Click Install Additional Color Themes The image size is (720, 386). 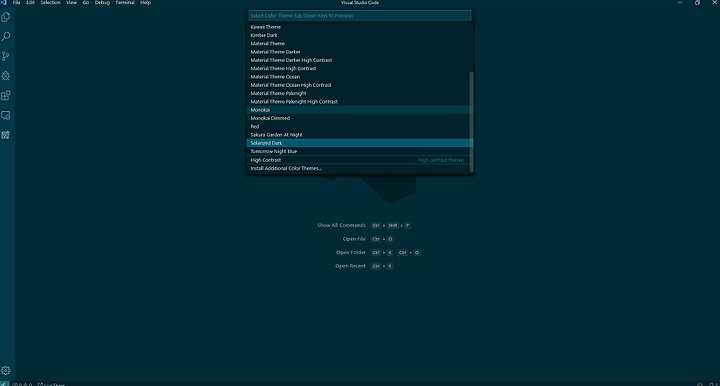[360, 168]
